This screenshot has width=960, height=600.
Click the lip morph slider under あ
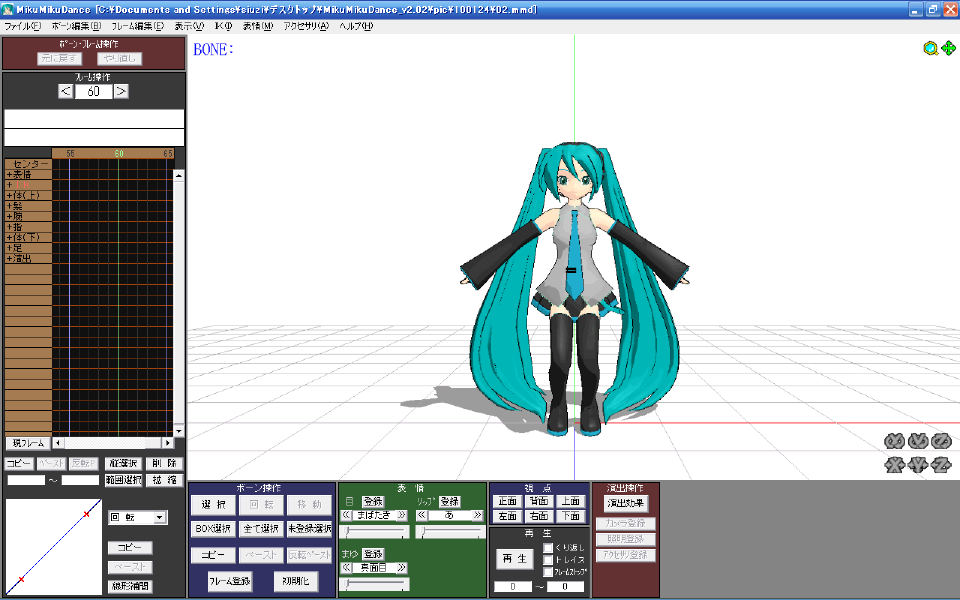coord(450,532)
